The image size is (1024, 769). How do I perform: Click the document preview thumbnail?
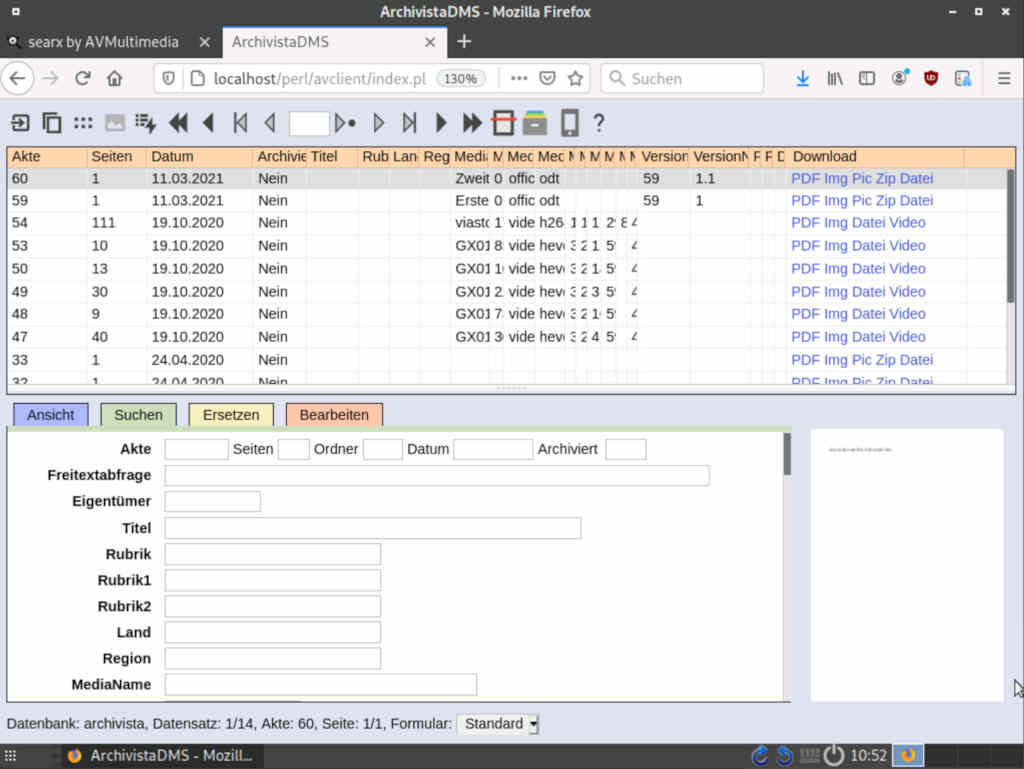[906, 565]
